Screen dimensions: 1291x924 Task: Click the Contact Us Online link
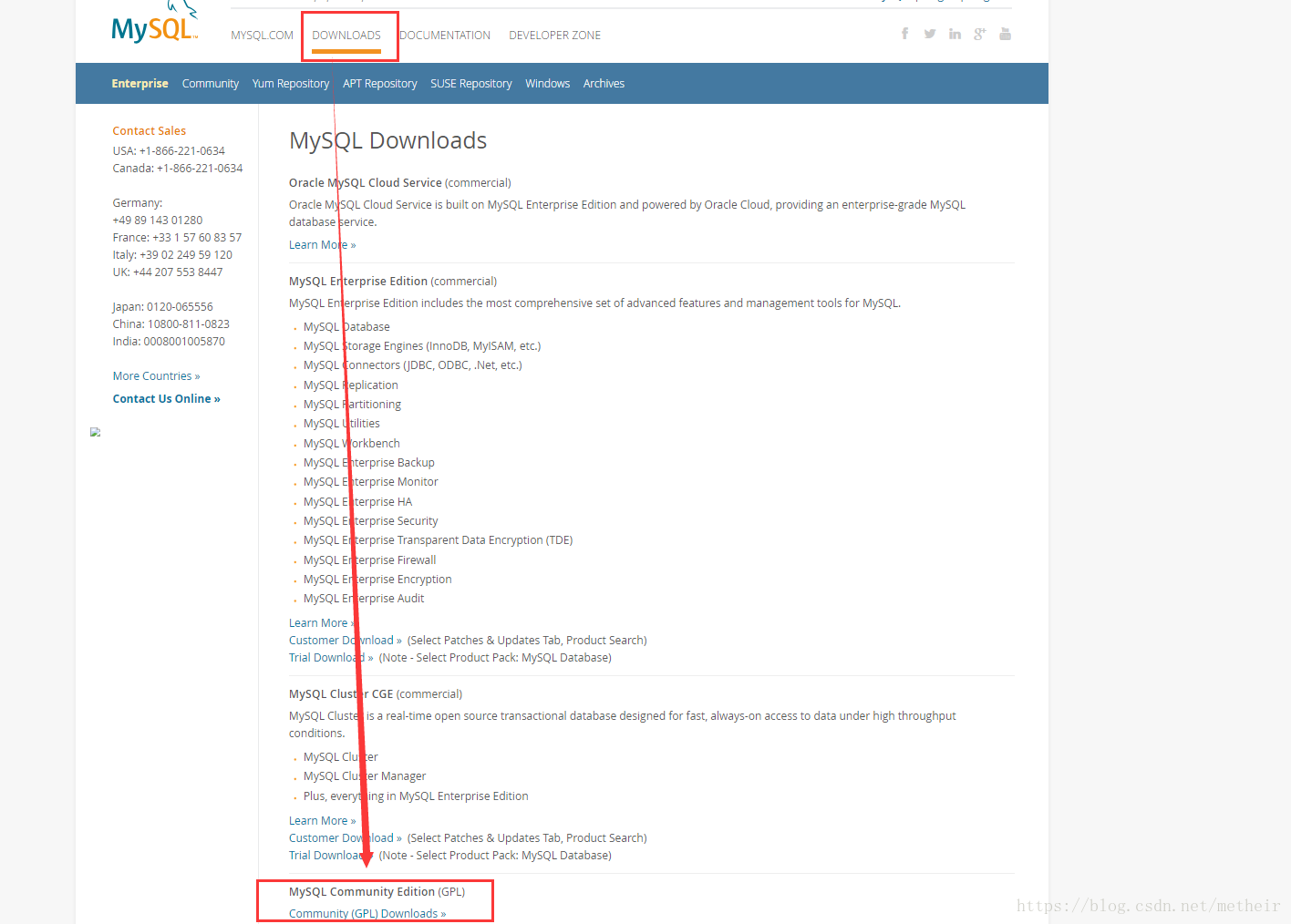166,399
